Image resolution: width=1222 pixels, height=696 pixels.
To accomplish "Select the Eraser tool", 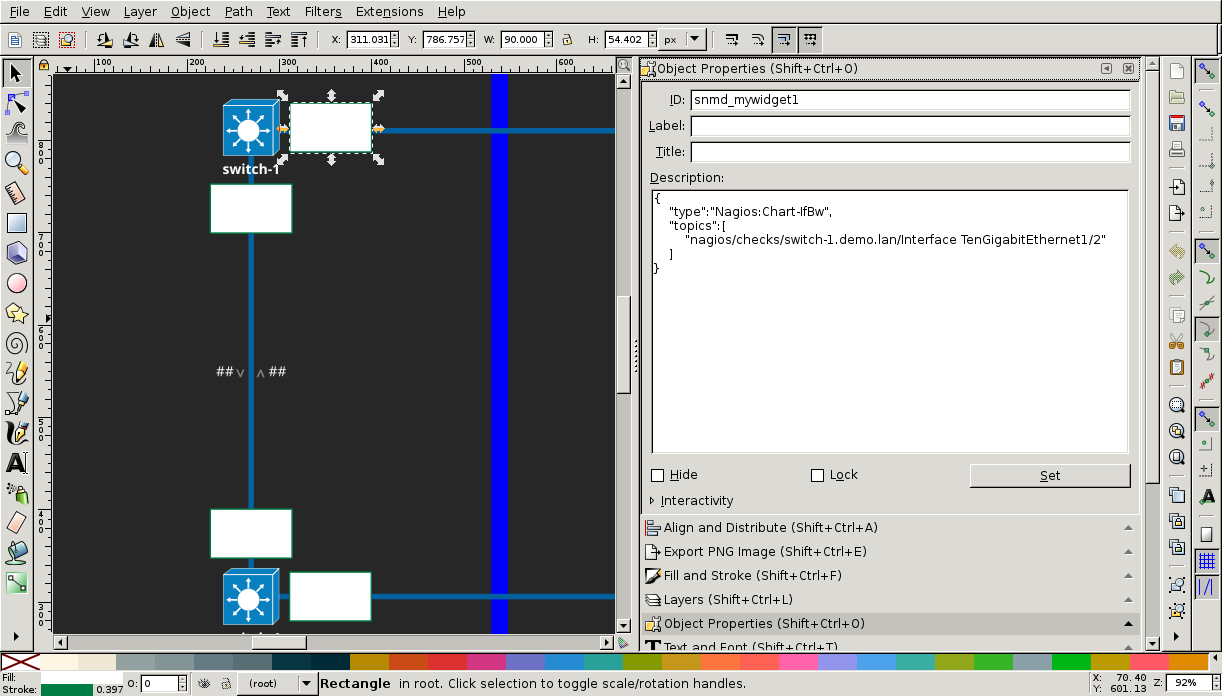I will click(16, 522).
